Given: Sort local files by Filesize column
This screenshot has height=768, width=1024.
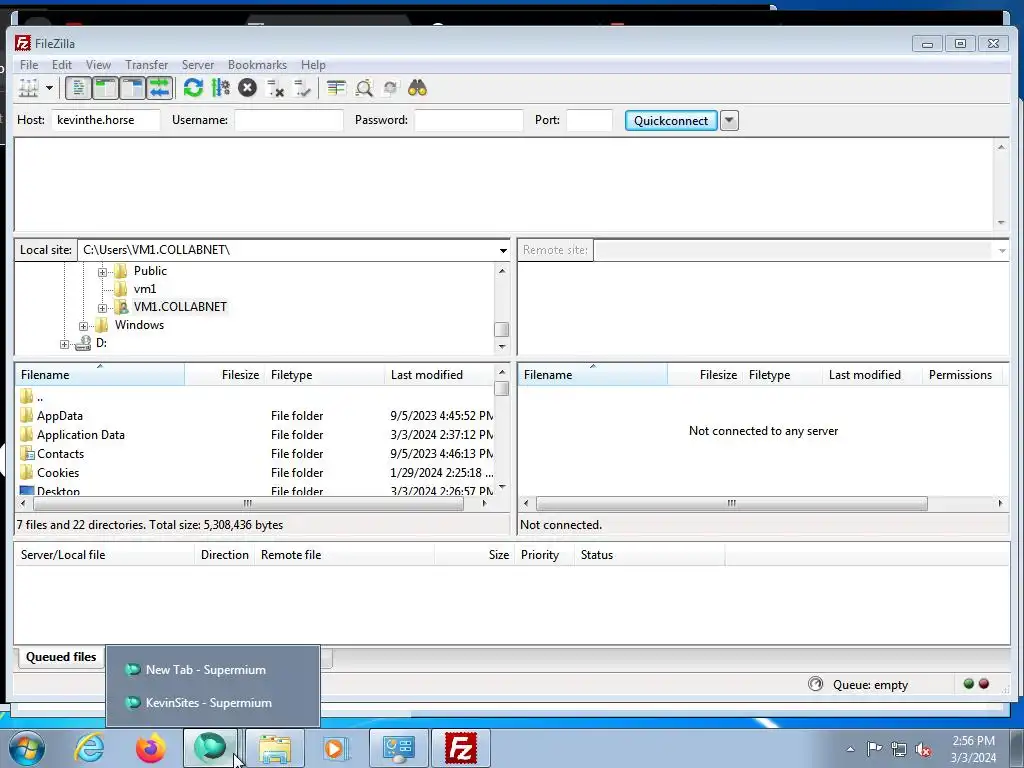Looking at the screenshot, I should point(225,375).
